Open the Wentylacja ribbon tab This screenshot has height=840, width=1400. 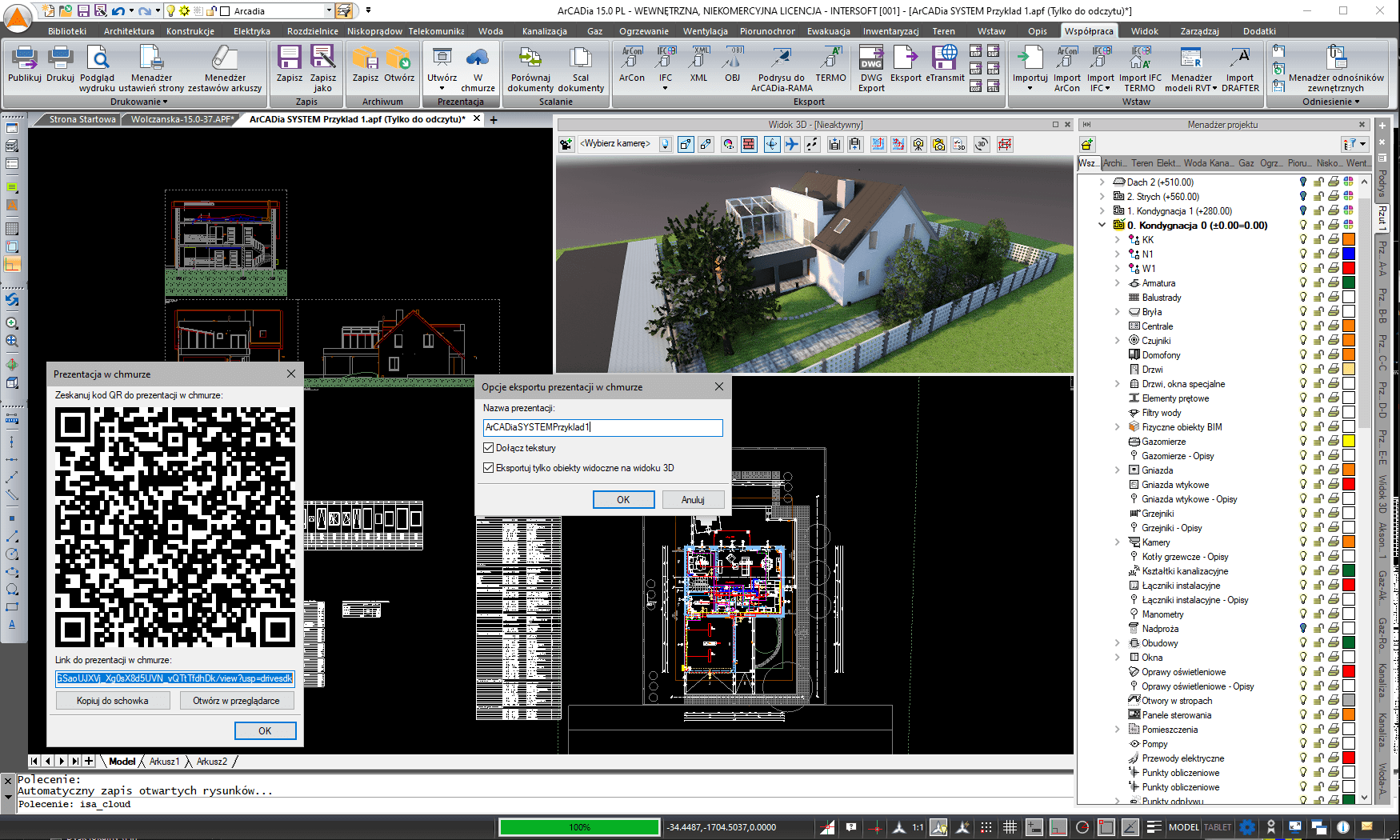705,31
